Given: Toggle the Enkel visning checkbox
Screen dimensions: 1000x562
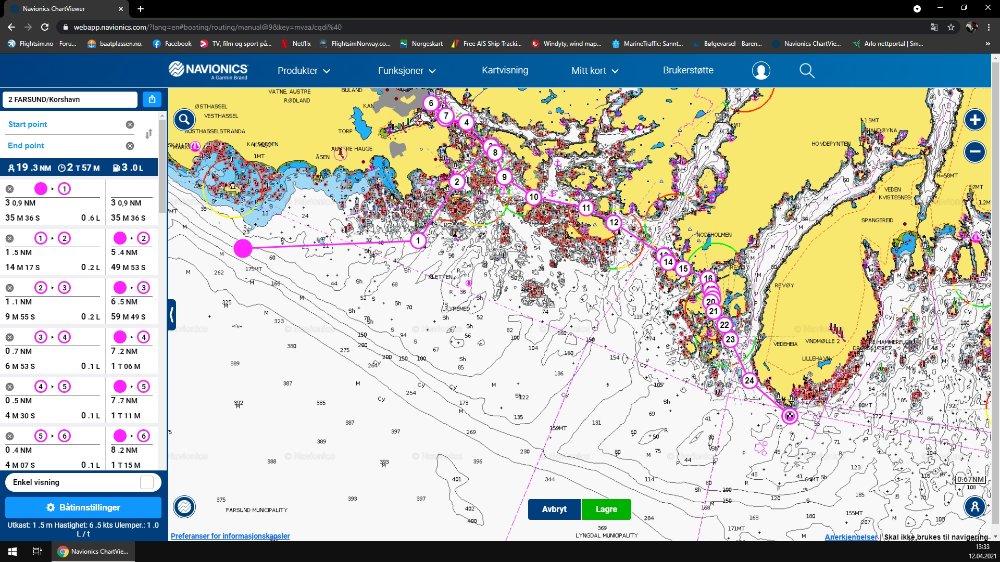Looking at the screenshot, I should pyautogui.click(x=147, y=482).
